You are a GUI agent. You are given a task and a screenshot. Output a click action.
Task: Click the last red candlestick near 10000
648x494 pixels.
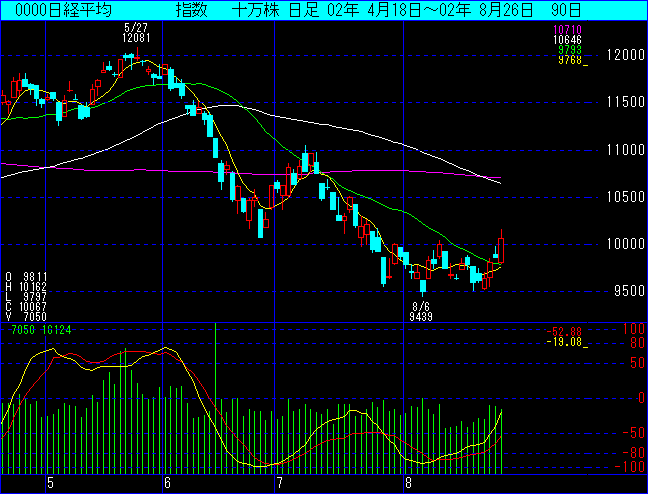pos(501,250)
